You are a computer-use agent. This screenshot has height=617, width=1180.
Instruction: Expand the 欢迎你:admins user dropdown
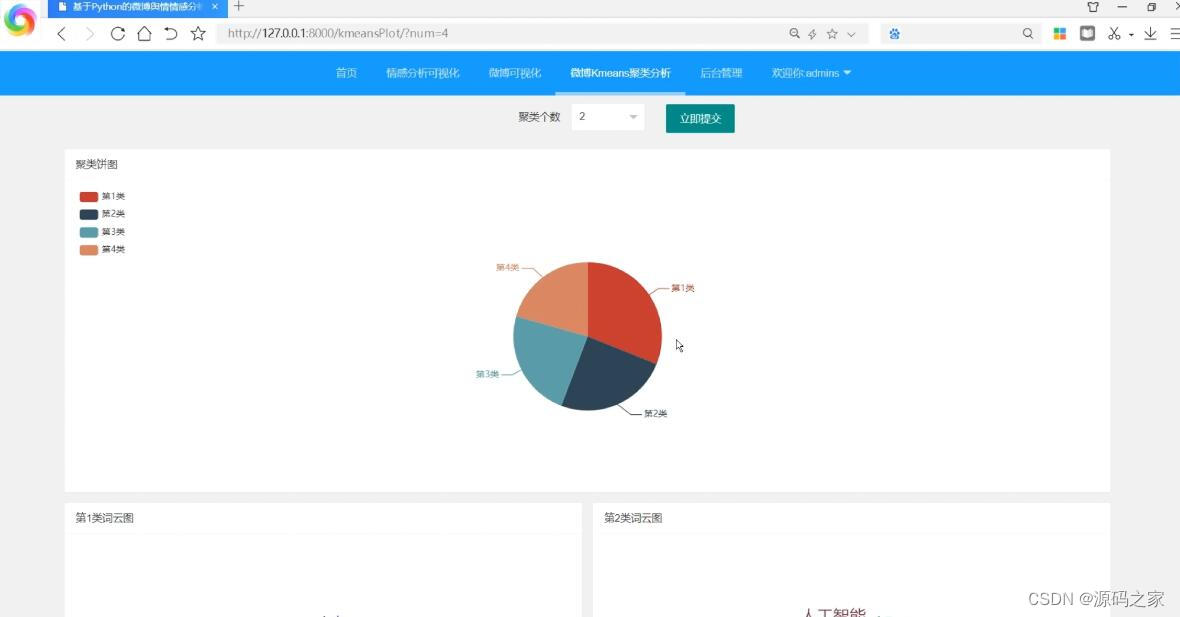point(810,73)
